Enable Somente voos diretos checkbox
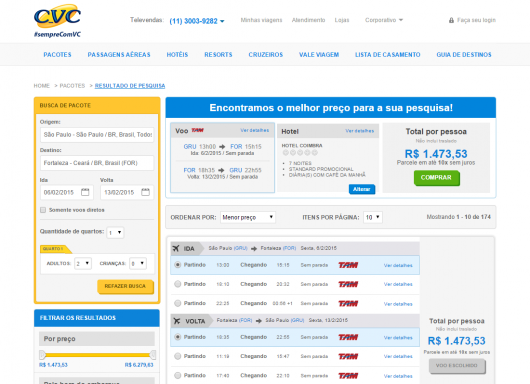 (x=43, y=210)
